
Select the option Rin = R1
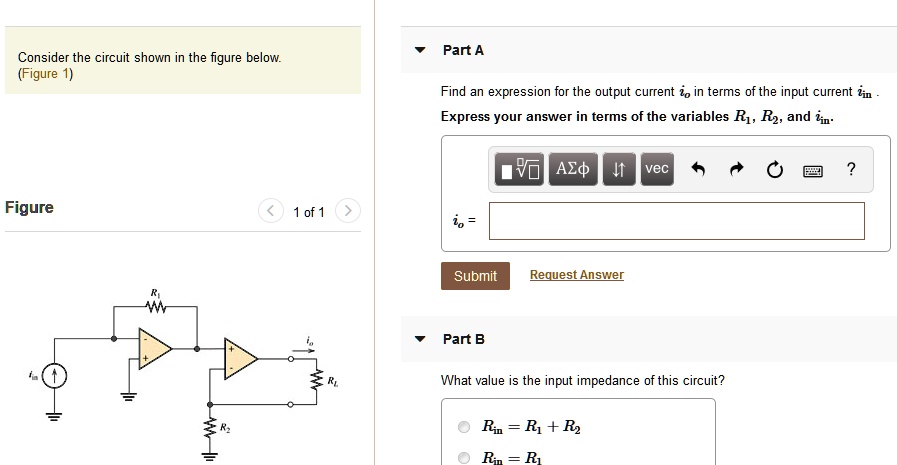(464, 458)
